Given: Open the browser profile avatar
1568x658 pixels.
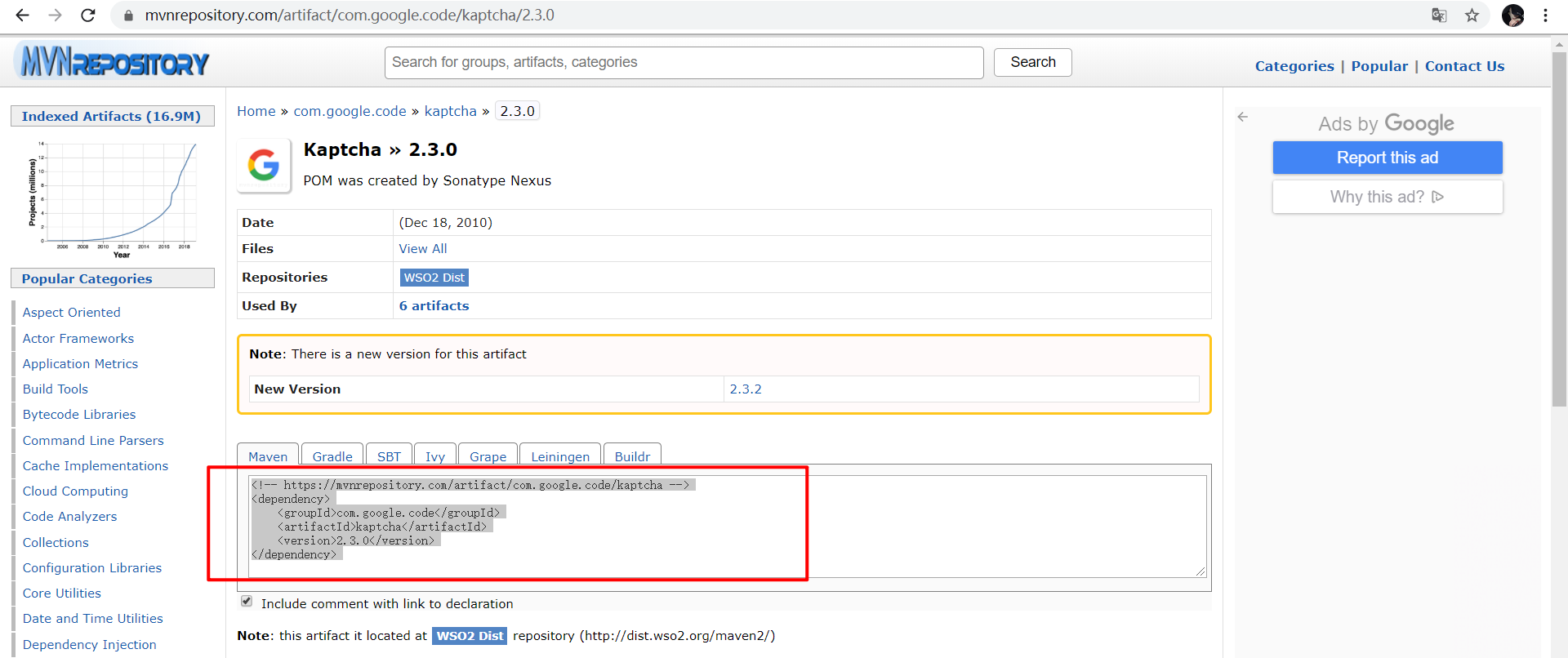Looking at the screenshot, I should pos(1512,15).
